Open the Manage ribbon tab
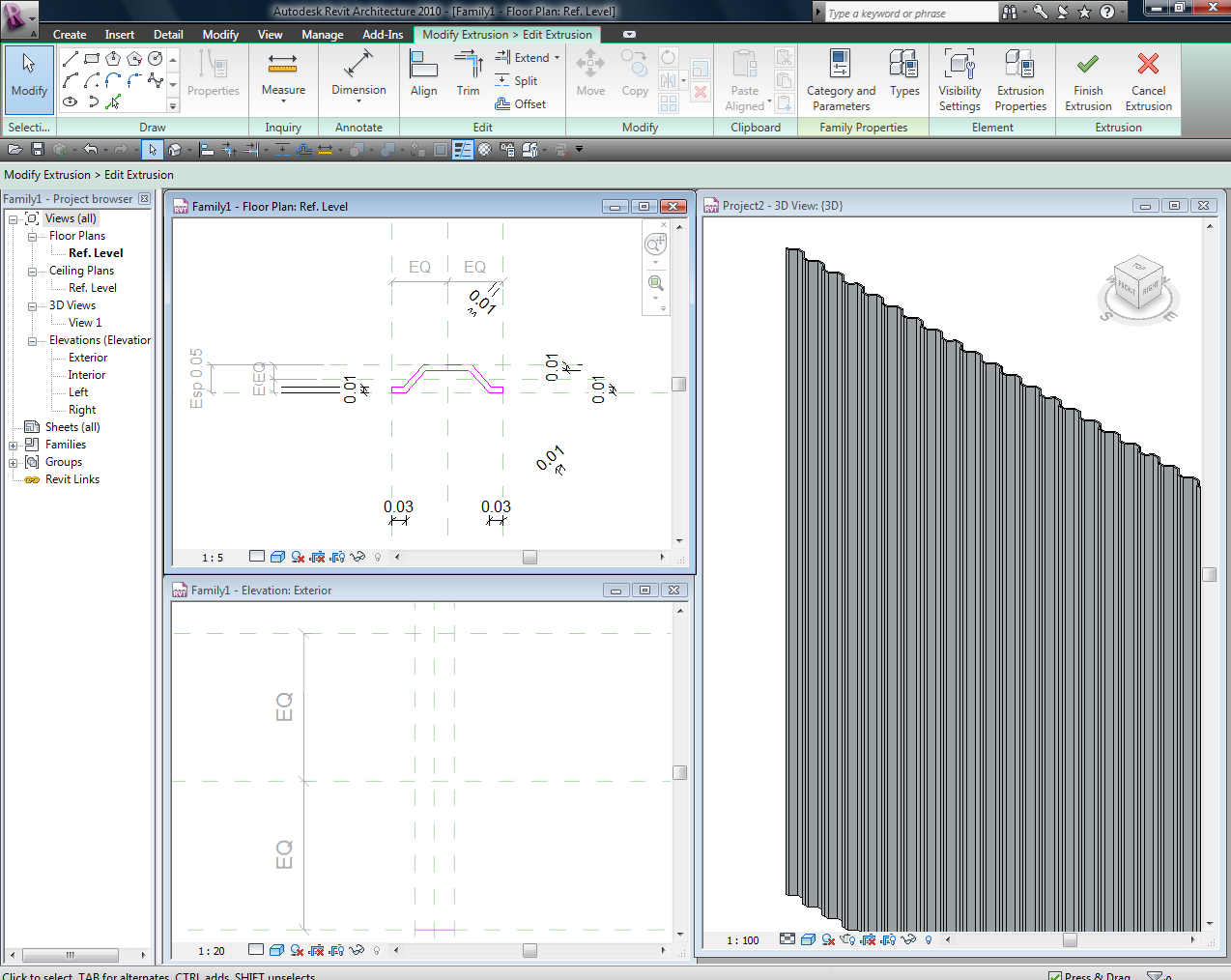1231x980 pixels. point(322,35)
